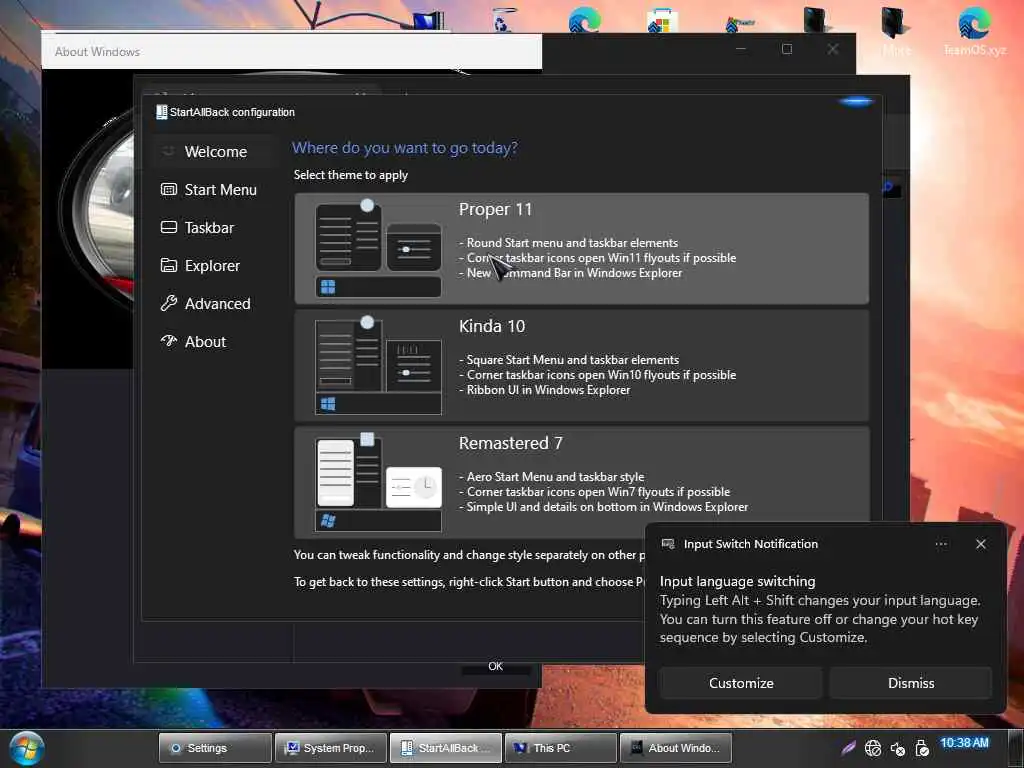
Task: Click the Taskbar sidebar icon
Action: click(168, 227)
